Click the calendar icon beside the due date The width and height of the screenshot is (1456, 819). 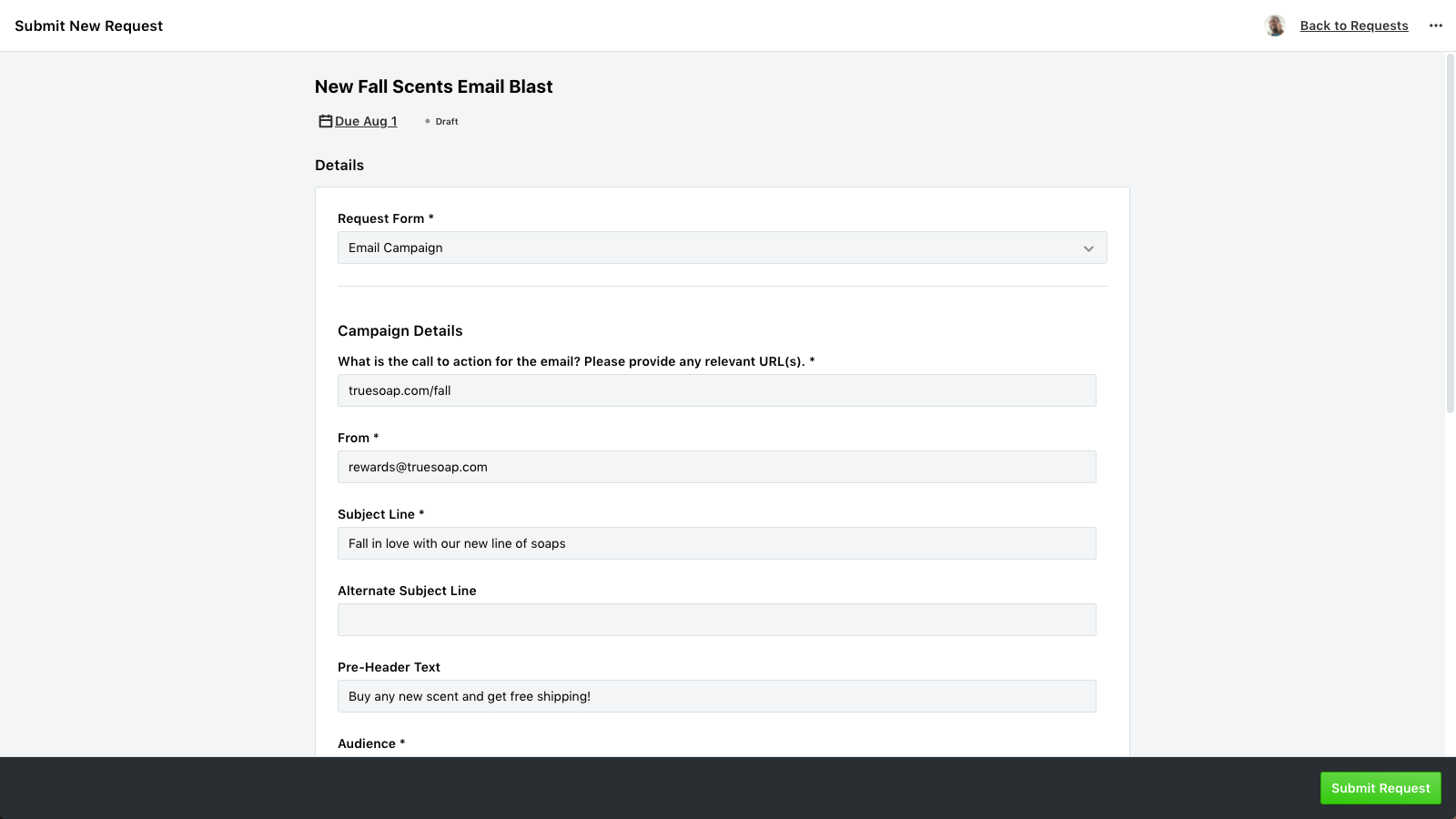(x=325, y=121)
